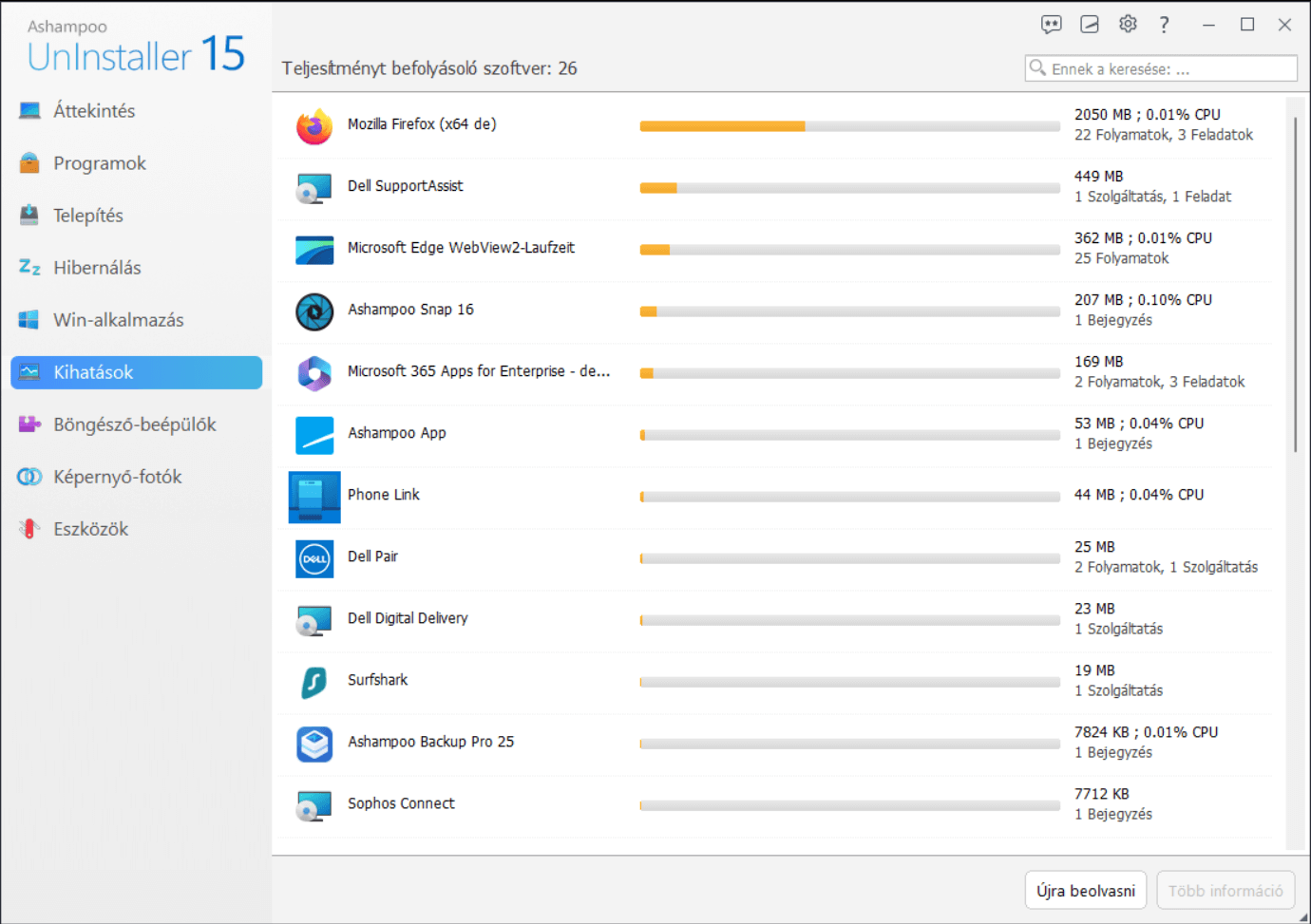
Task: Click the Mozilla Firefox app icon
Action: point(314,126)
